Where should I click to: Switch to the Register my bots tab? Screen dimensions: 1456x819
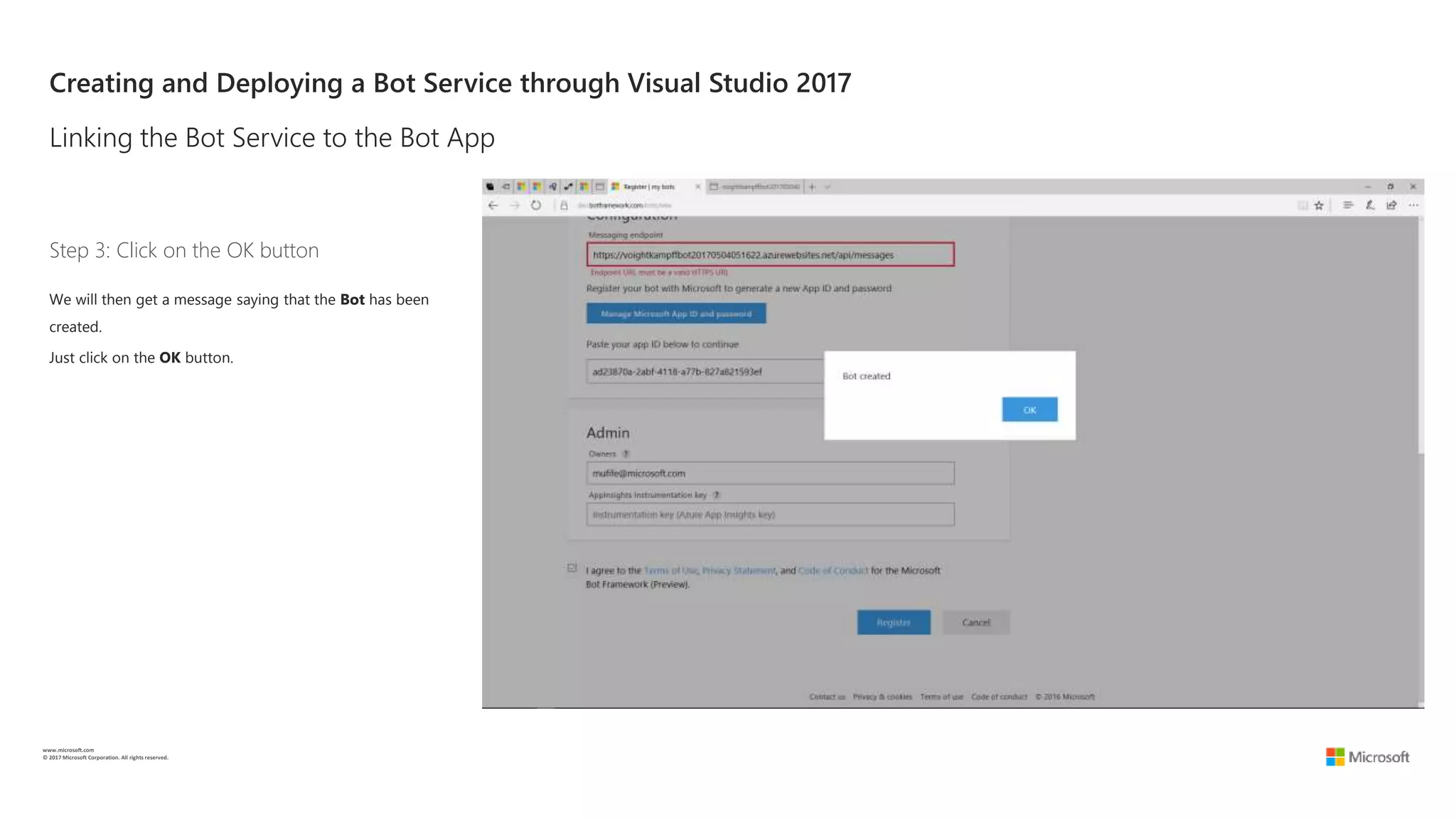pos(648,187)
